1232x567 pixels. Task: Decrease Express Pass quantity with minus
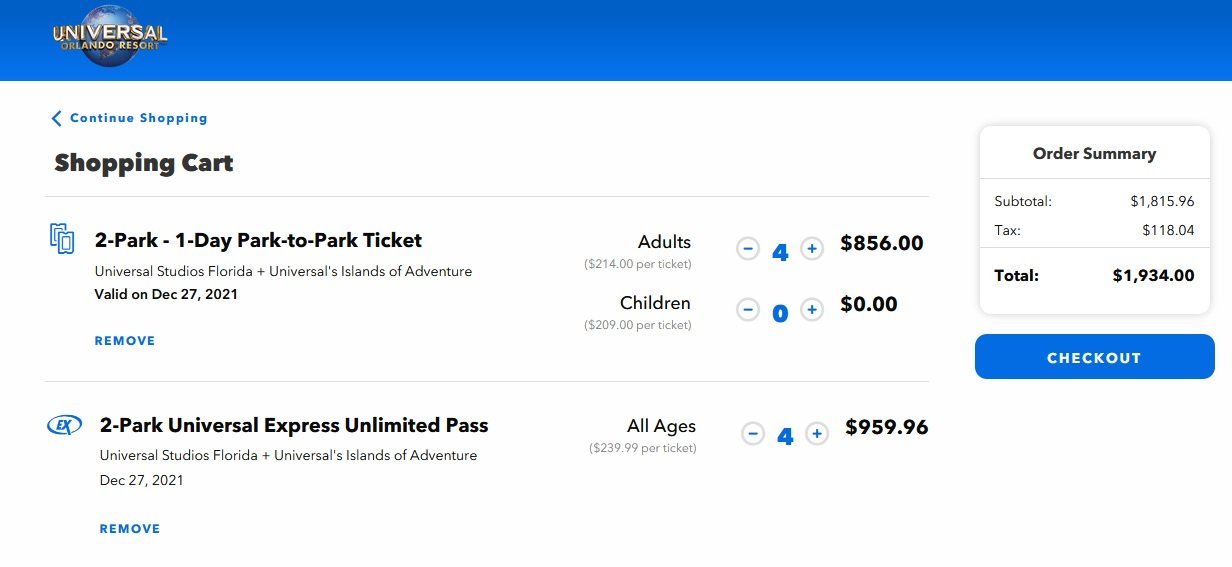(753, 433)
